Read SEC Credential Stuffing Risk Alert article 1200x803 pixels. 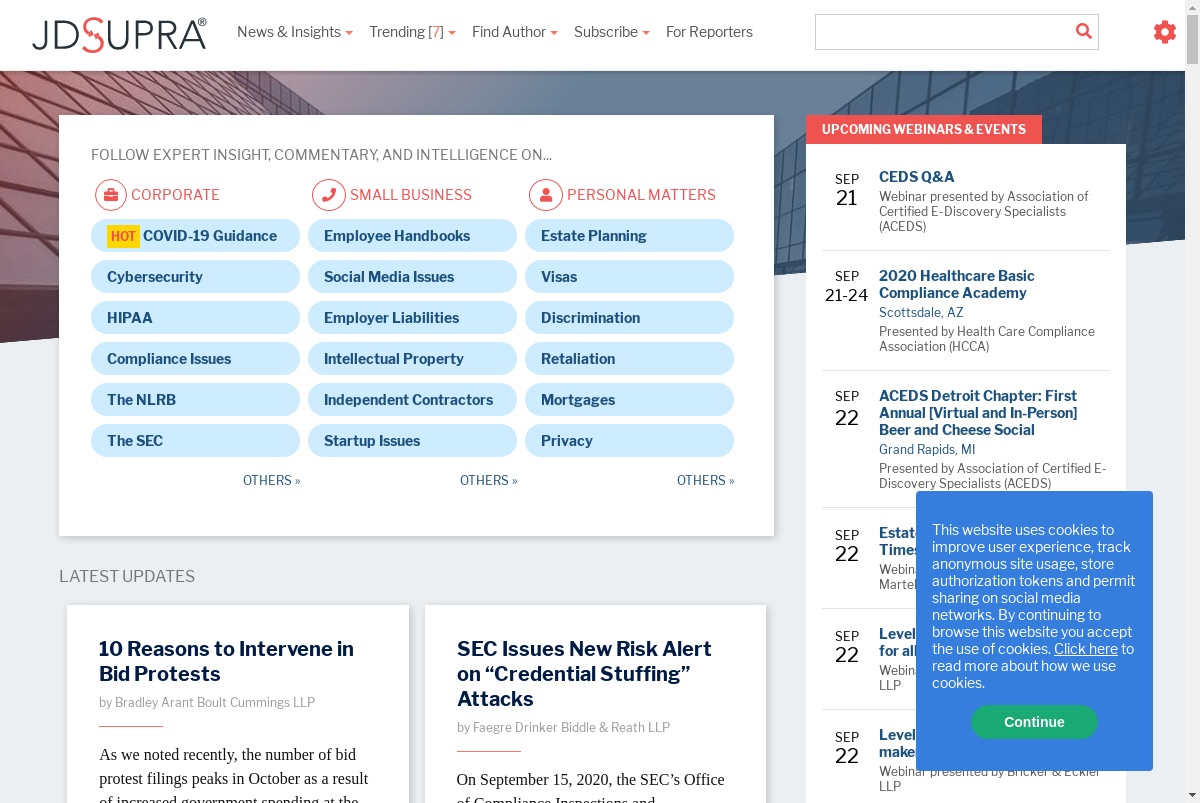pyautogui.click(x=584, y=674)
